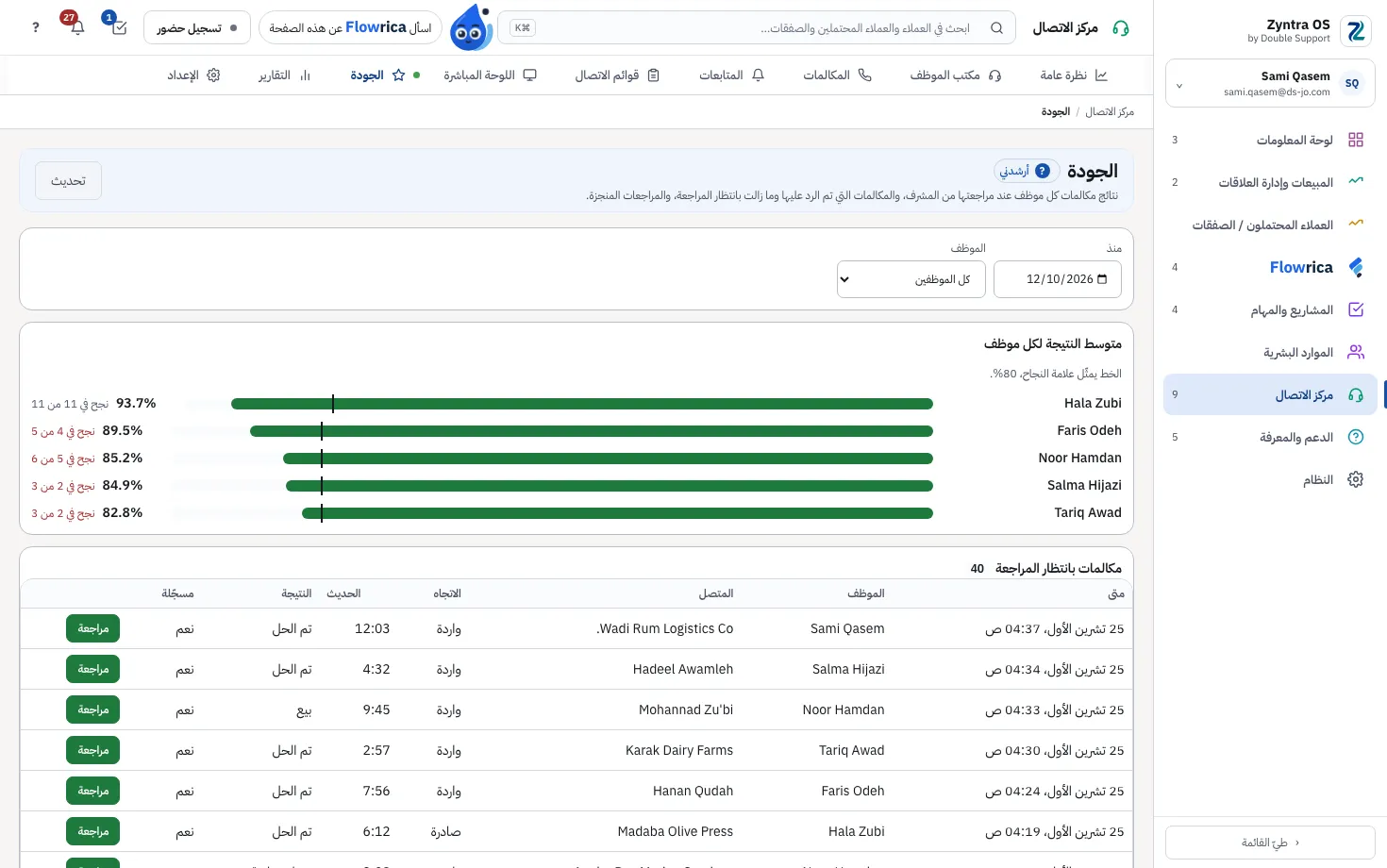This screenshot has height=868, width=1387.
Task: Open the كل الموظفين employee dropdown
Action: click(911, 279)
